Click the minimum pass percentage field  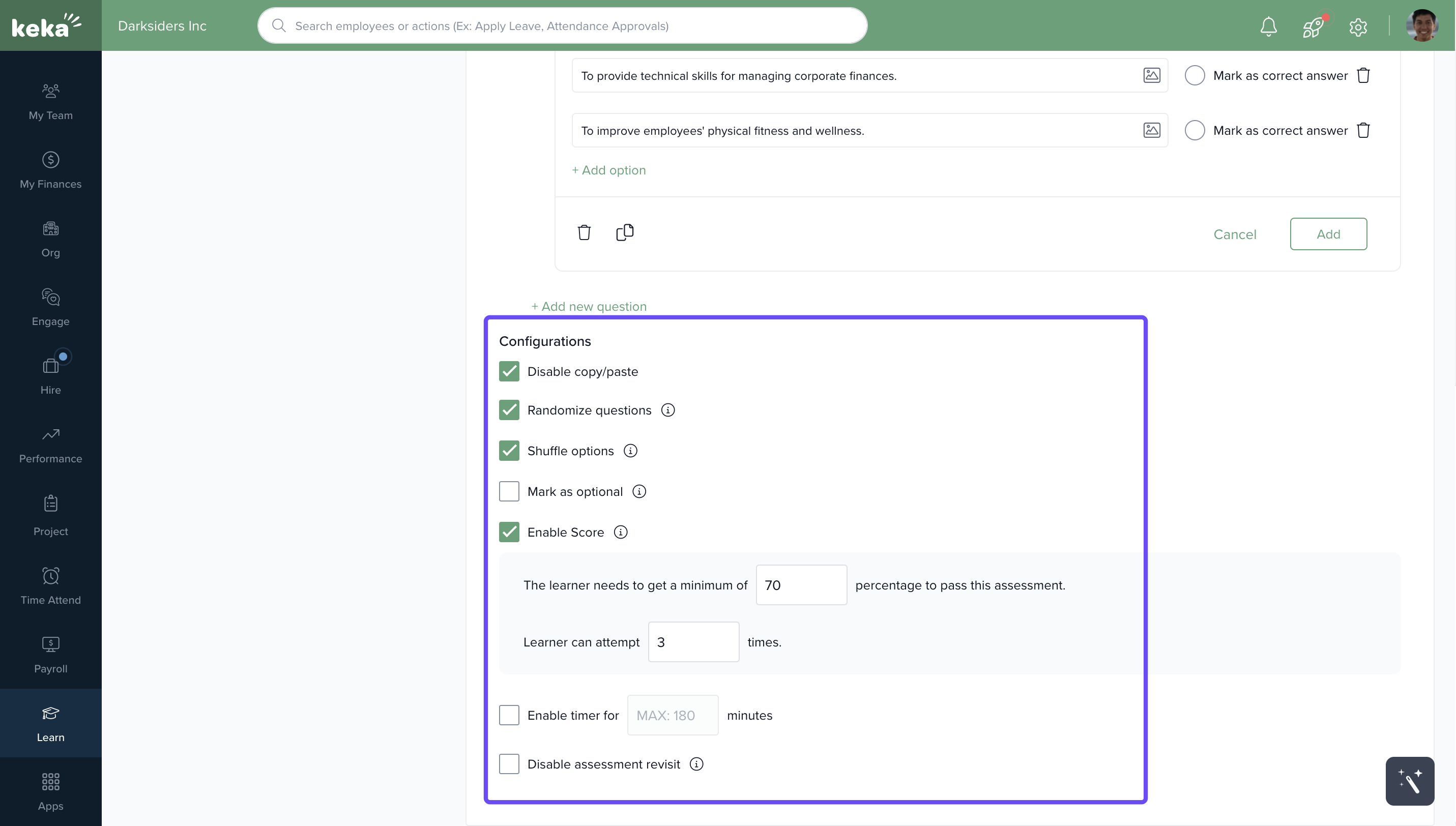click(801, 585)
